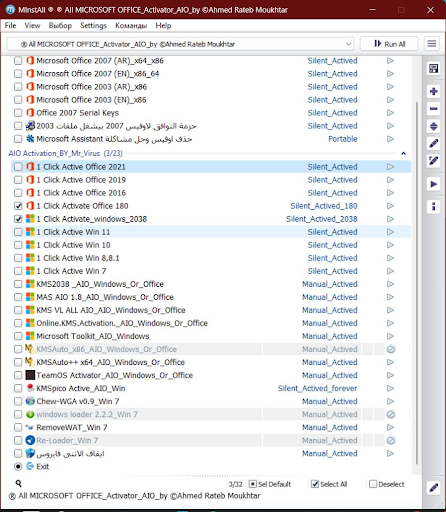Viewport: 446px width, 512px height.
Task: Uncheck 1 Click Activate_windows_2038 checkbox
Action: click(x=18, y=219)
